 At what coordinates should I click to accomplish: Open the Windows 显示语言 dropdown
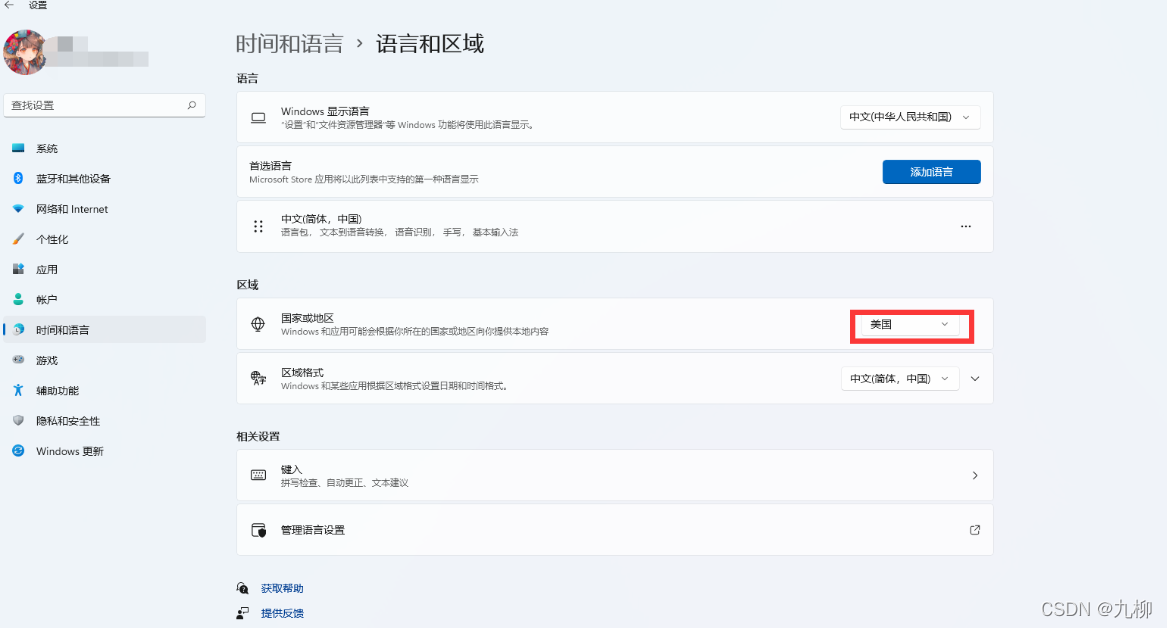coord(909,117)
